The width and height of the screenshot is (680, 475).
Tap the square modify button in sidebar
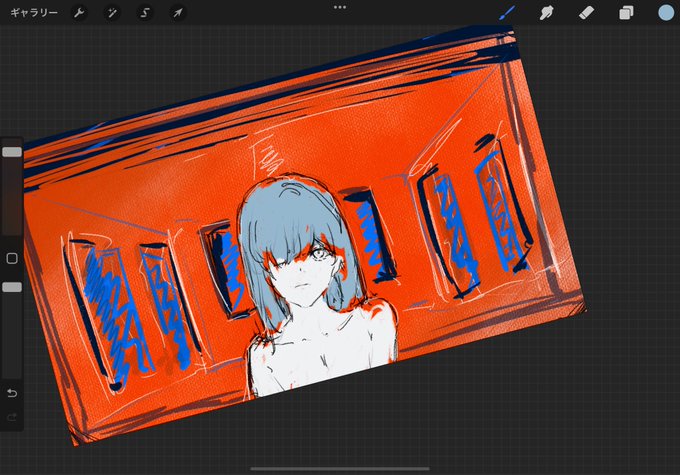[x=12, y=259]
